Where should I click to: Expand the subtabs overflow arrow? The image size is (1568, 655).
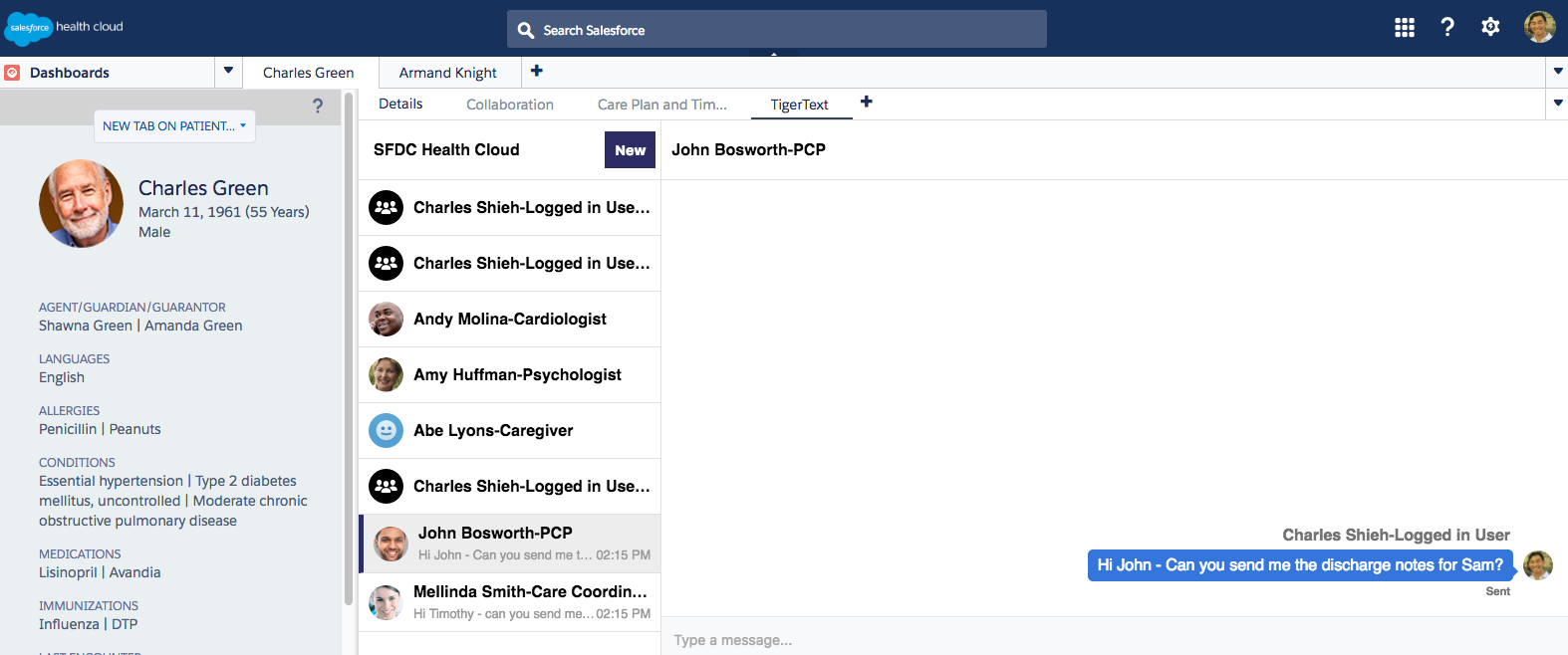(1558, 104)
